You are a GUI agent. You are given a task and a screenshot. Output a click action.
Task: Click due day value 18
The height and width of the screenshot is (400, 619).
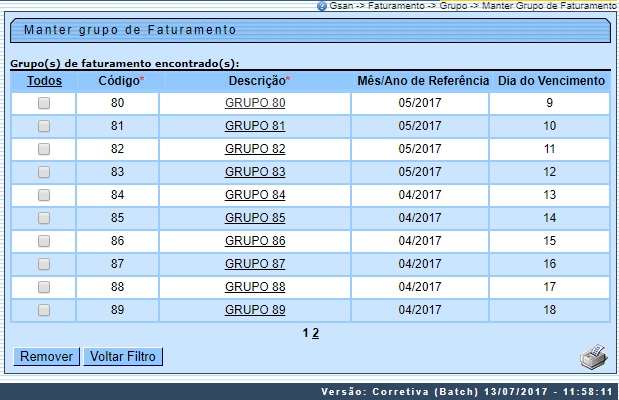click(x=550, y=310)
